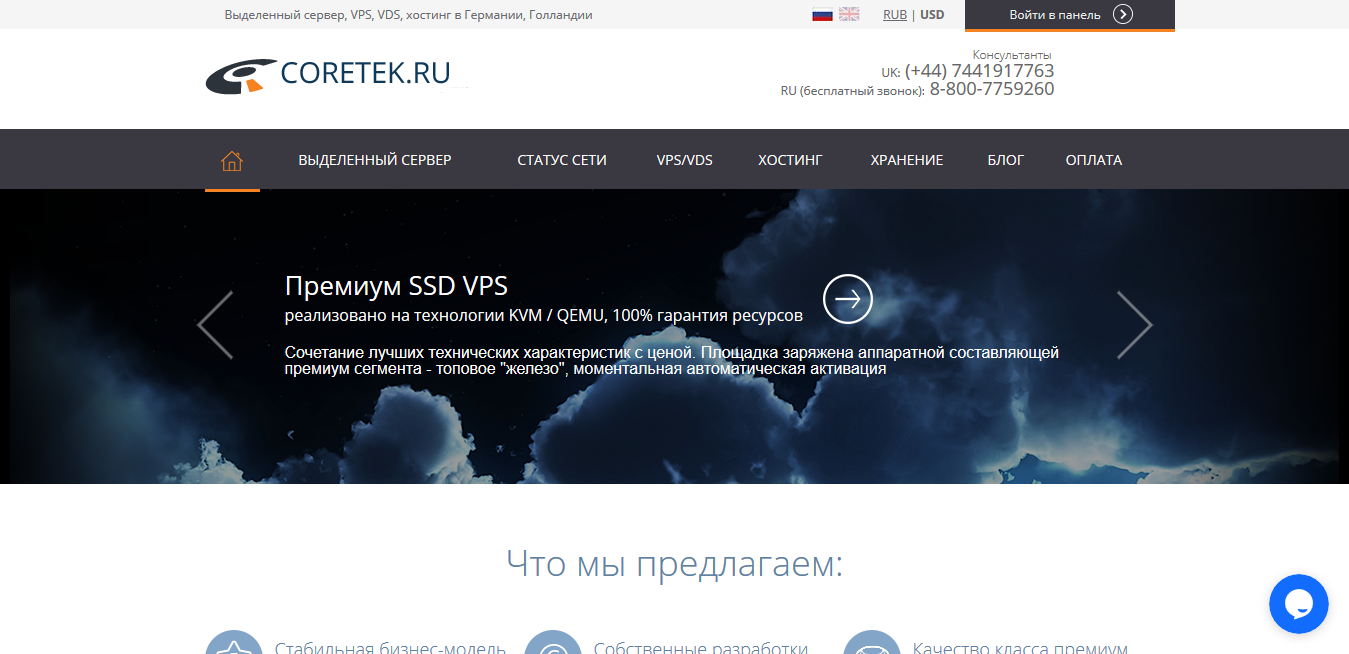Click the circled arrow beside Премиум SSD VPS
This screenshot has height=654, width=1349.
click(847, 299)
